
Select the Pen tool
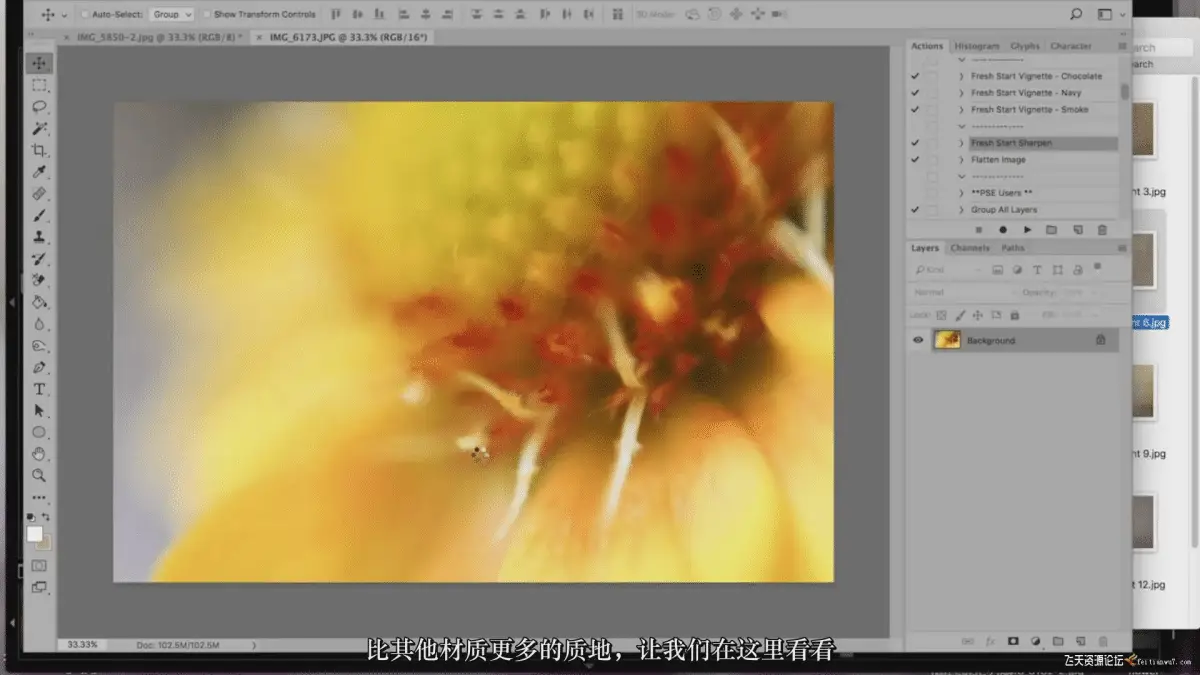tap(40, 368)
